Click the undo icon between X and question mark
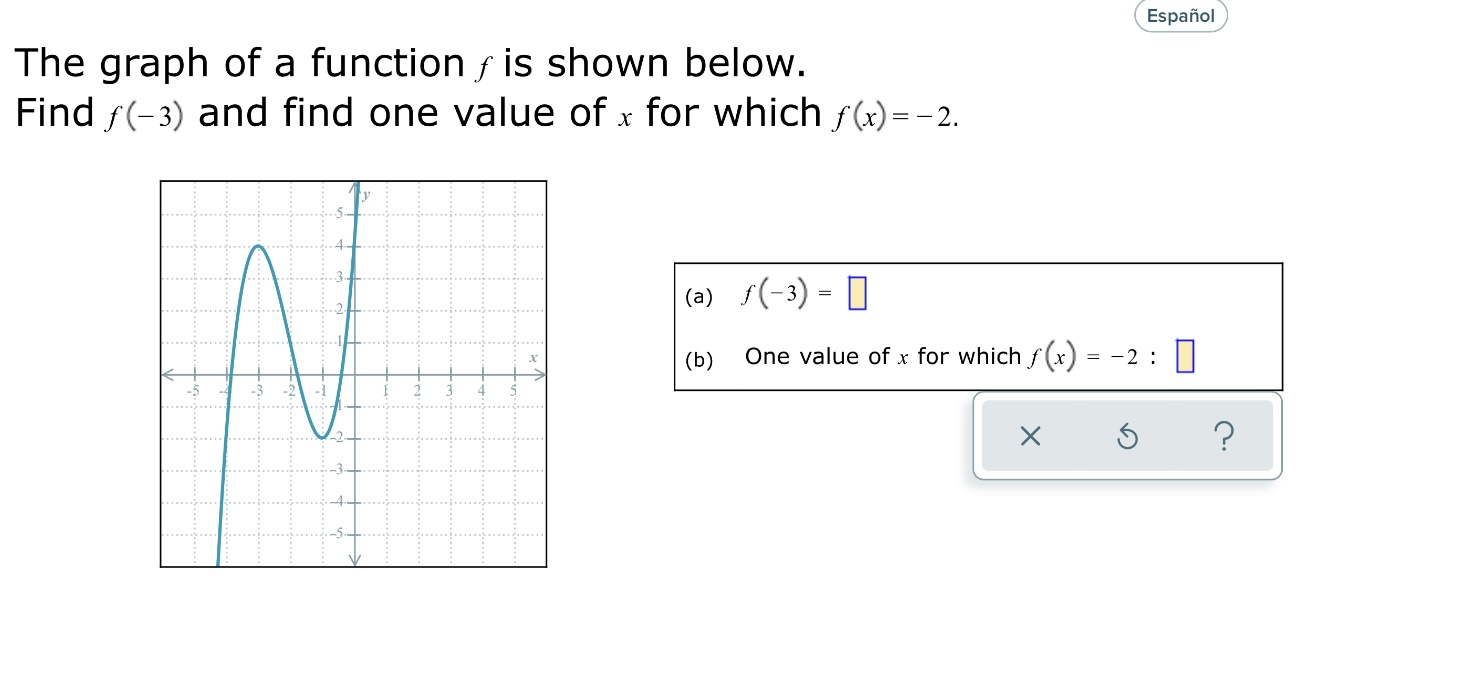The image size is (1482, 687). click(x=1127, y=436)
